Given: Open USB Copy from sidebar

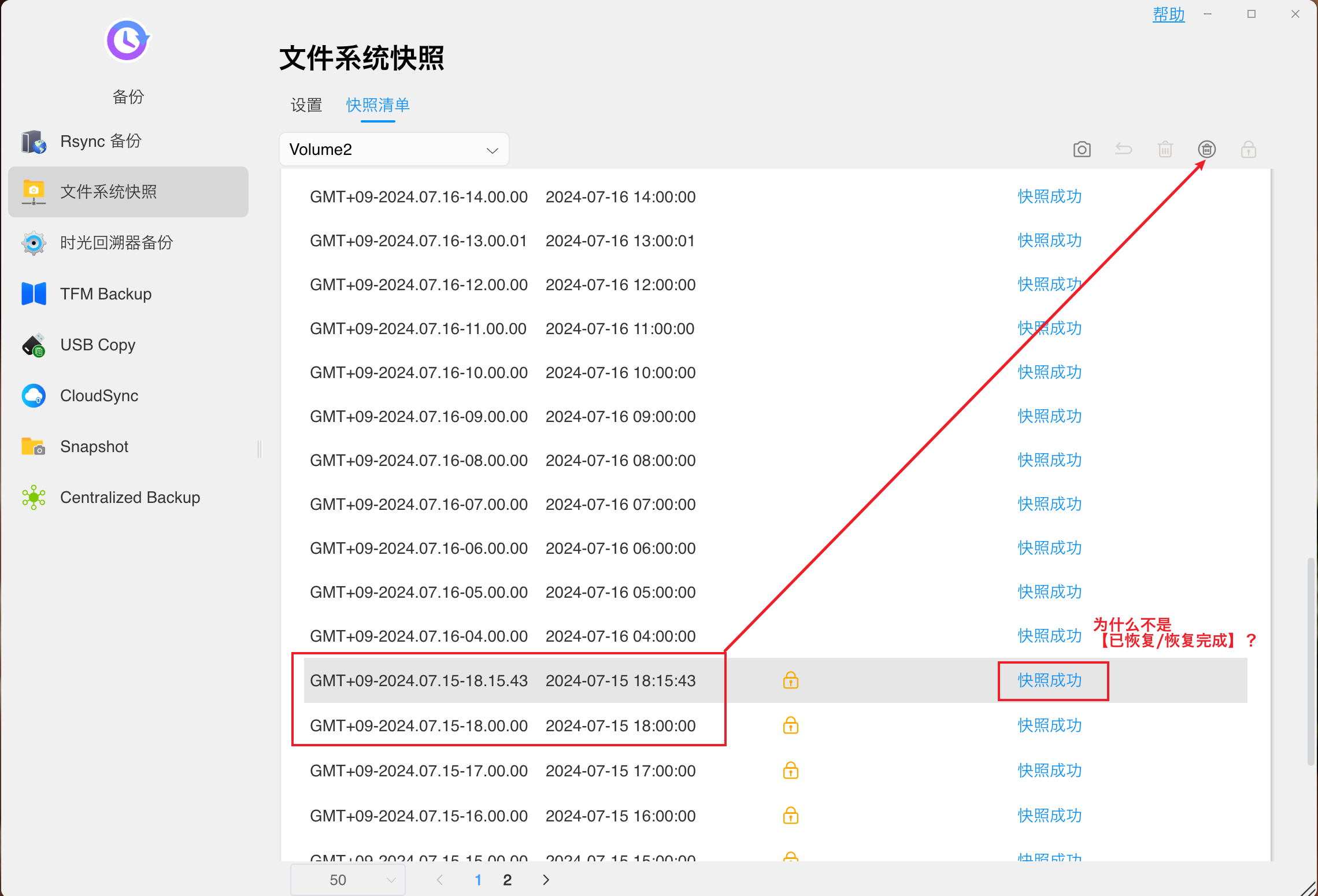Looking at the screenshot, I should pyautogui.click(x=98, y=345).
